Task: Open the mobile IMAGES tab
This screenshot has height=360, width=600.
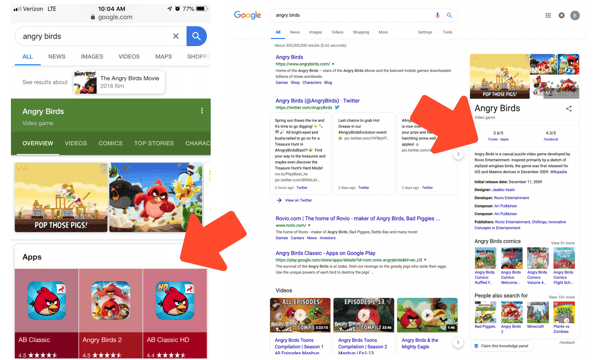Action: 92,57
